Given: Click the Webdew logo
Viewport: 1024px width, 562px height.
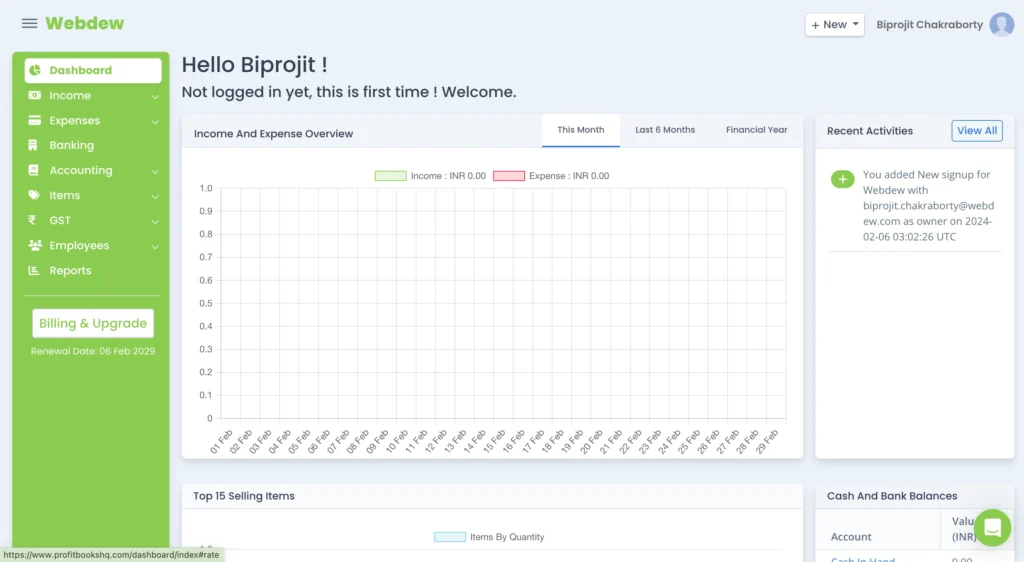Looking at the screenshot, I should point(84,23).
